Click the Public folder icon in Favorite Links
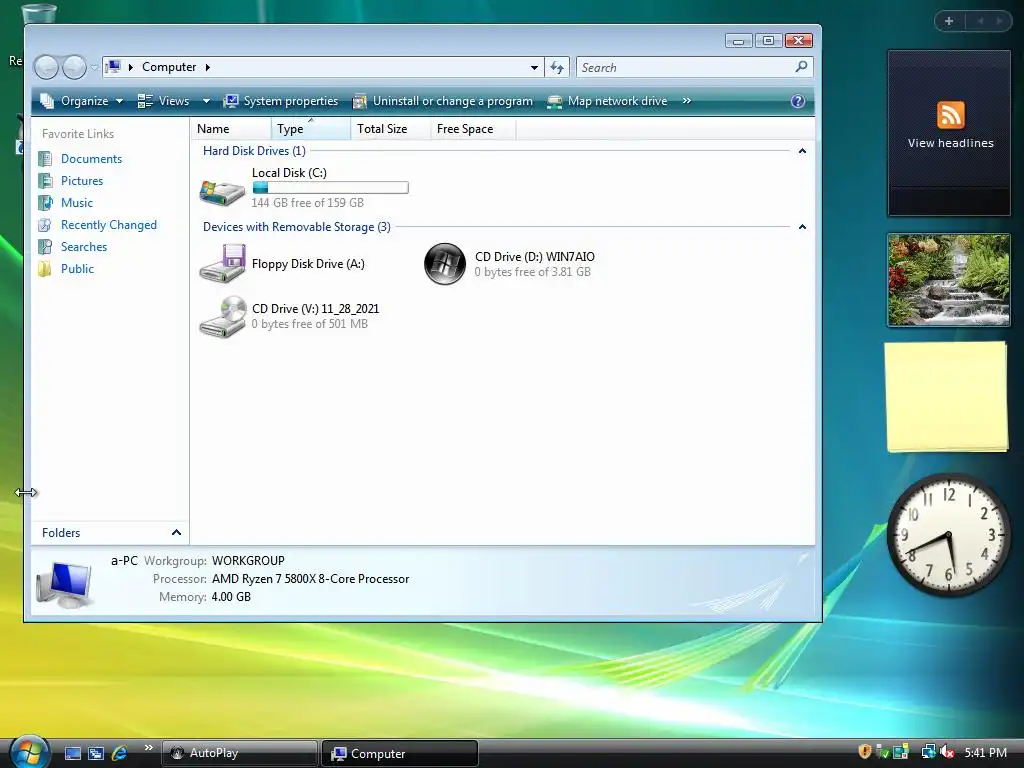This screenshot has width=1024, height=768. (x=45, y=269)
